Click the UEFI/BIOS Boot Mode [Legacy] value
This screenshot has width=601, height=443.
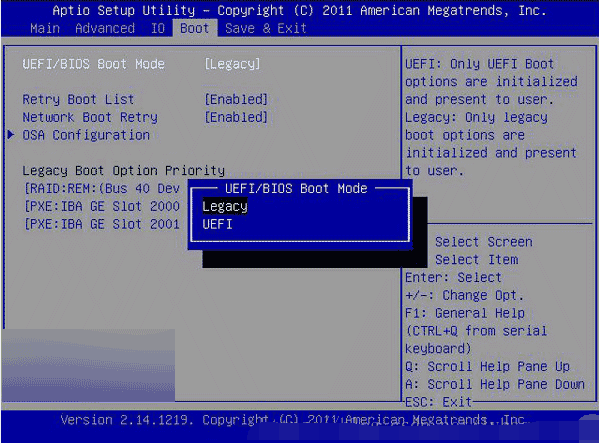pos(232,64)
